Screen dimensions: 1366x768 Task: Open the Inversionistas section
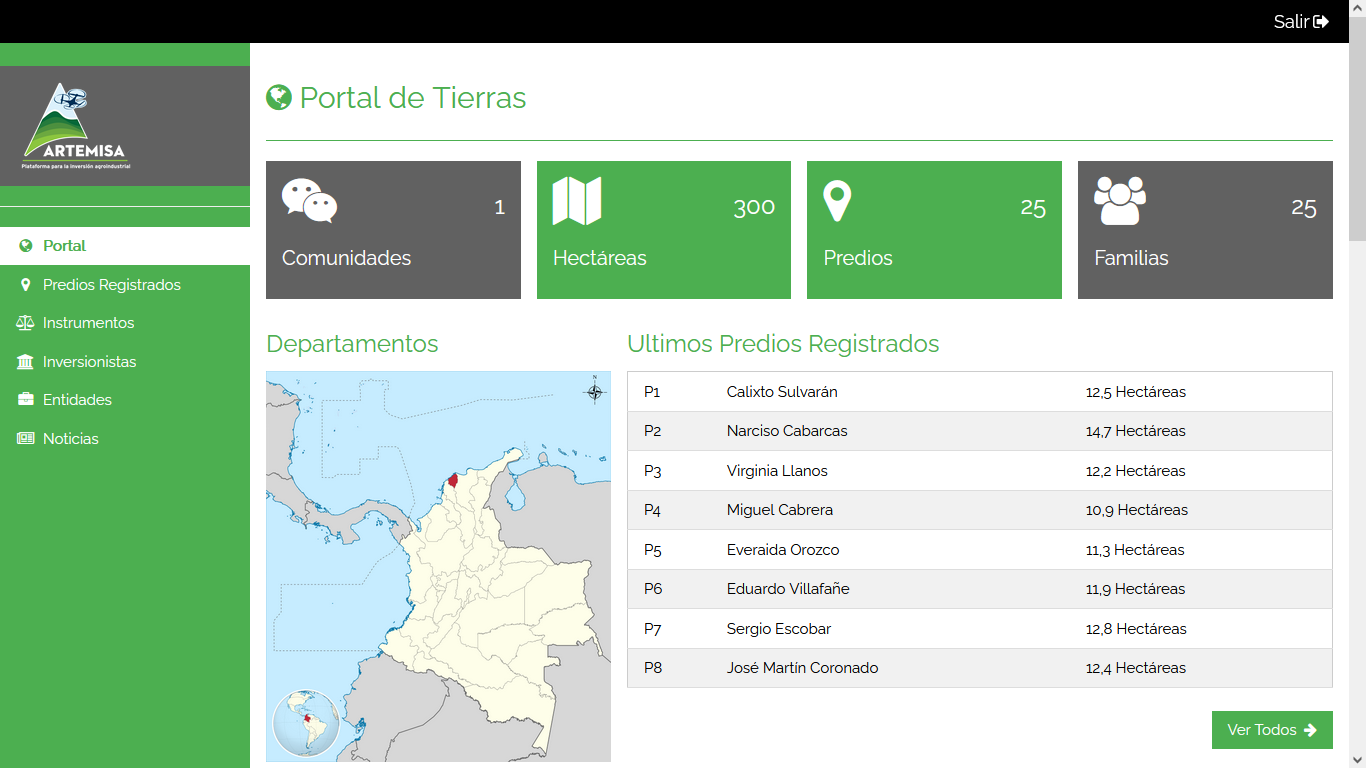tap(125, 362)
